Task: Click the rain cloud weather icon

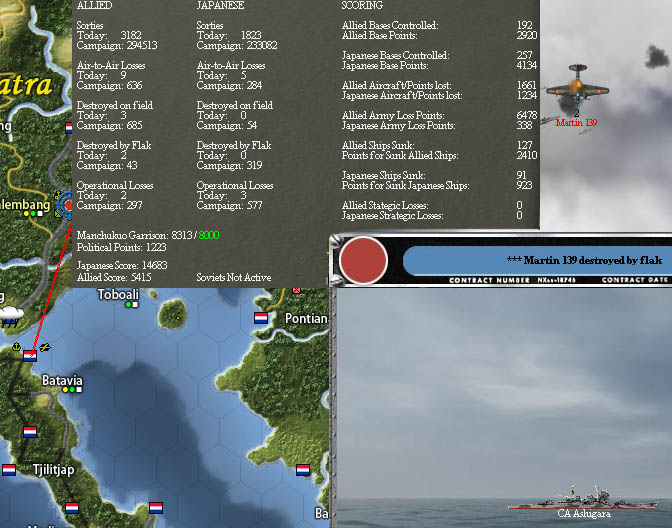Action: 10,316
